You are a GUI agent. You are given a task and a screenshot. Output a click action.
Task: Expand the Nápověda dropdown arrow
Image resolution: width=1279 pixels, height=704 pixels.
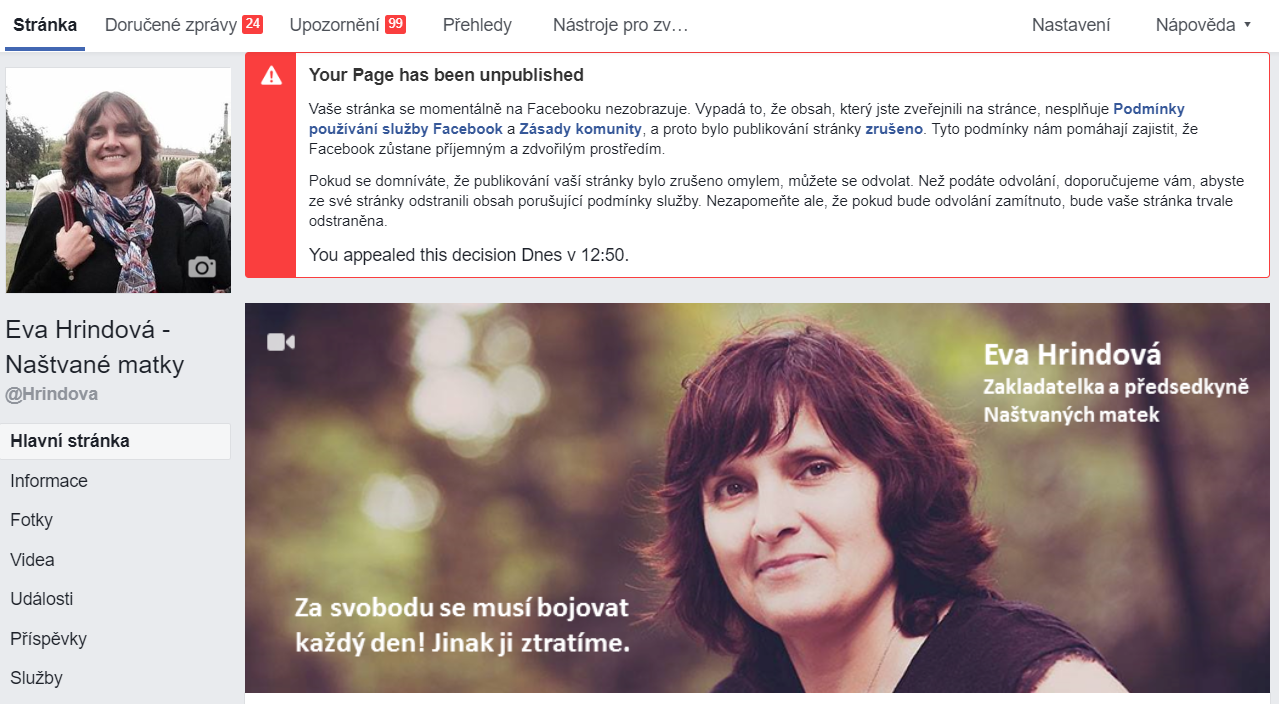(1247, 26)
